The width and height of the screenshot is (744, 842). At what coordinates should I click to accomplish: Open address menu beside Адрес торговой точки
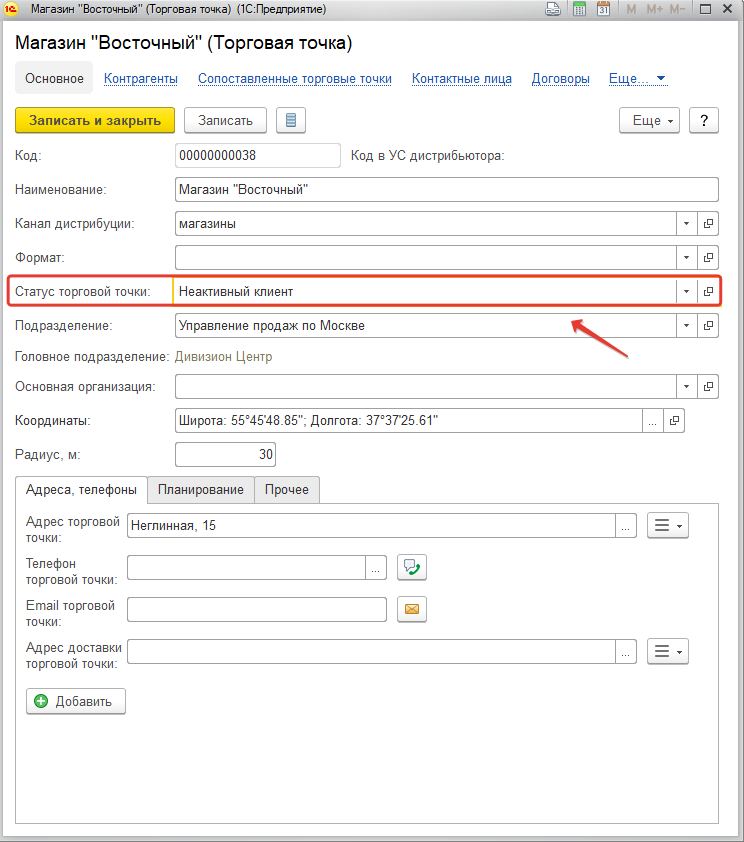click(667, 525)
